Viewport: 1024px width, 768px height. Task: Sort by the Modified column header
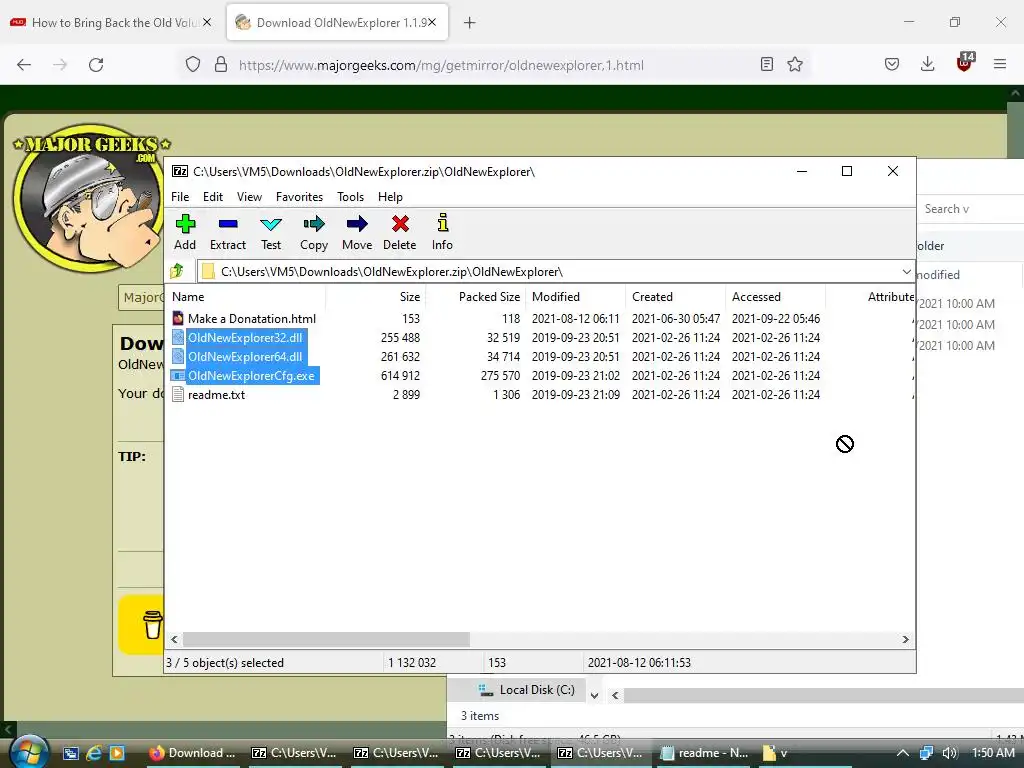tap(575, 296)
